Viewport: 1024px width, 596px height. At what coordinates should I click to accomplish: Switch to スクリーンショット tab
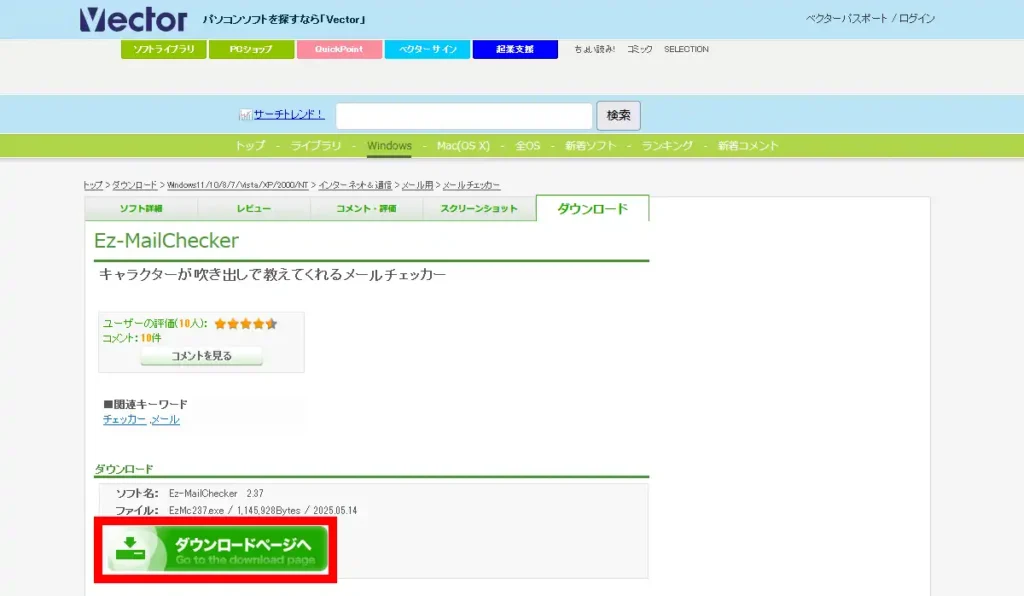(x=479, y=209)
